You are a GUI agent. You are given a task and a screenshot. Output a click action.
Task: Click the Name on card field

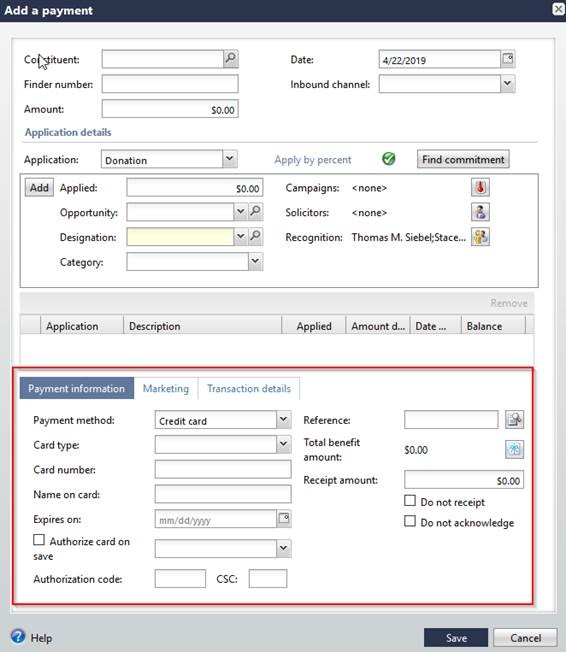223,494
